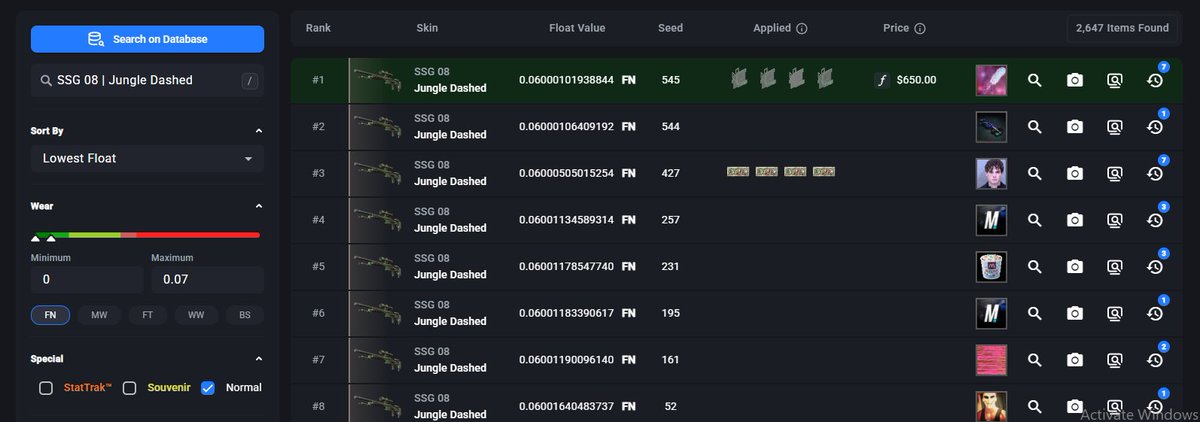
Task: Click the SSG 08 weapon thumbnail in rank #1
Action: coord(377,80)
